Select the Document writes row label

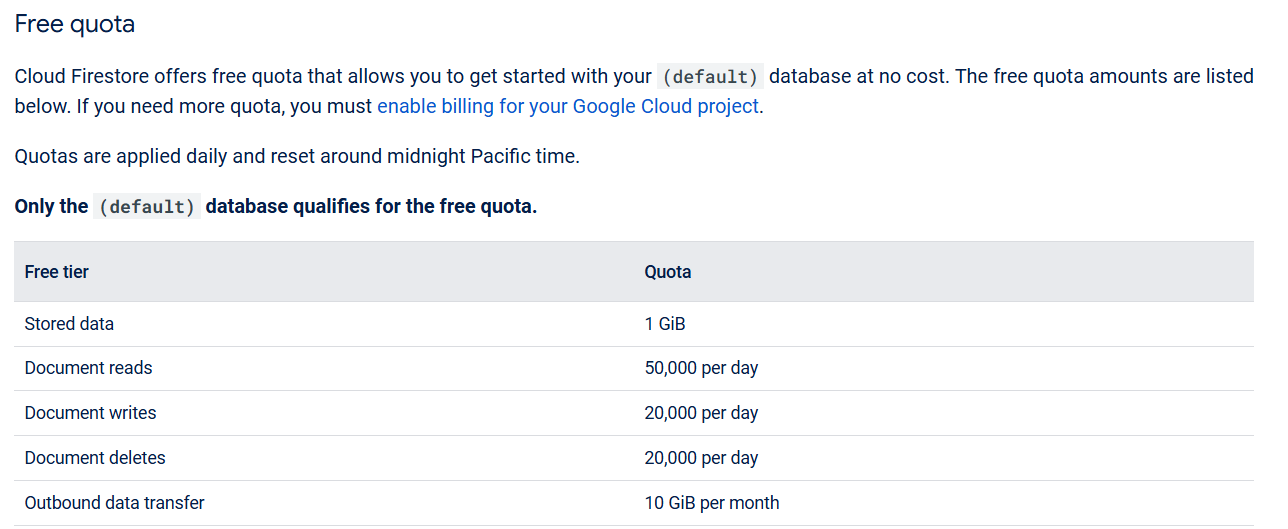[90, 413]
